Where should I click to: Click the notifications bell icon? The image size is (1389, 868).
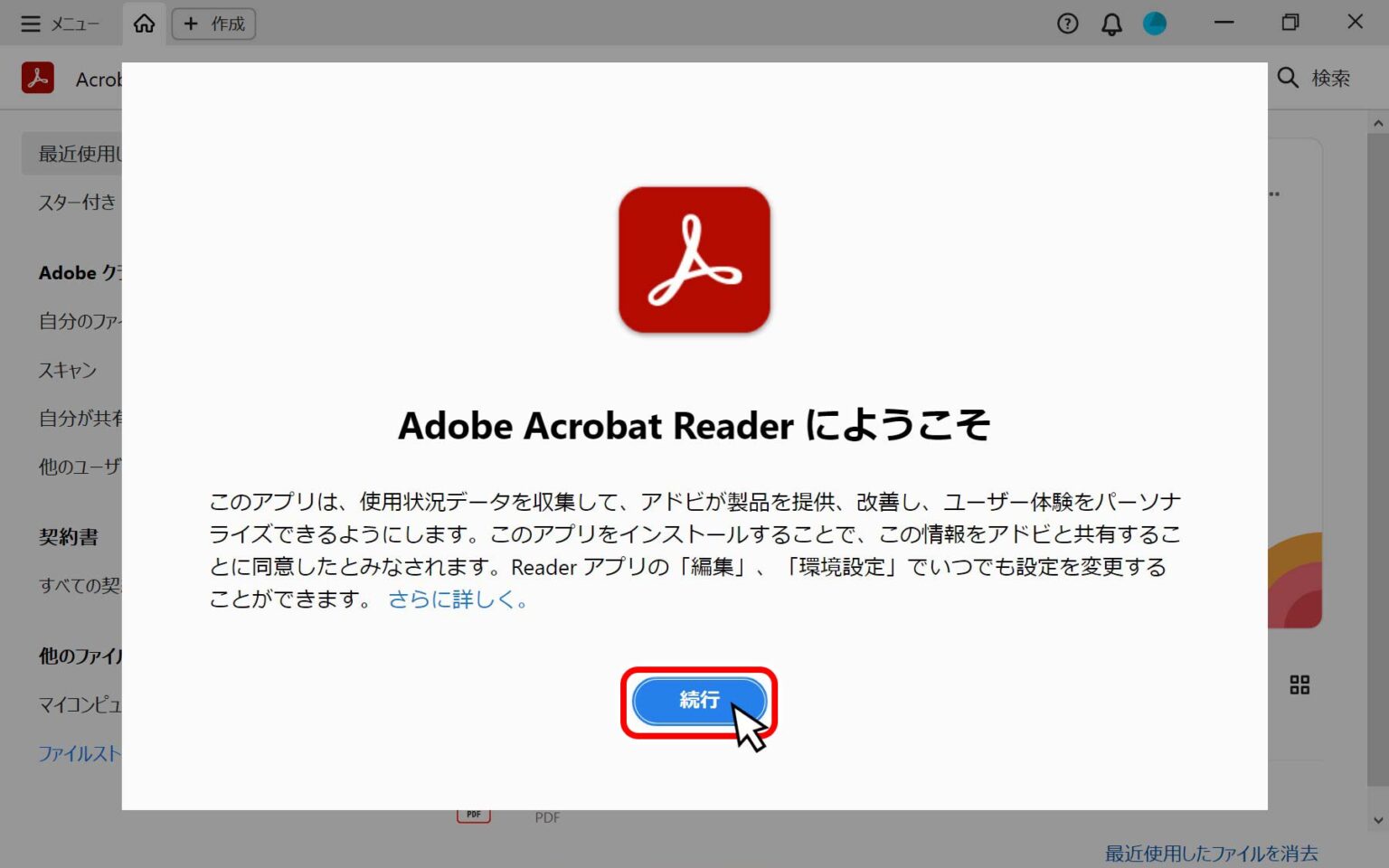point(1110,24)
